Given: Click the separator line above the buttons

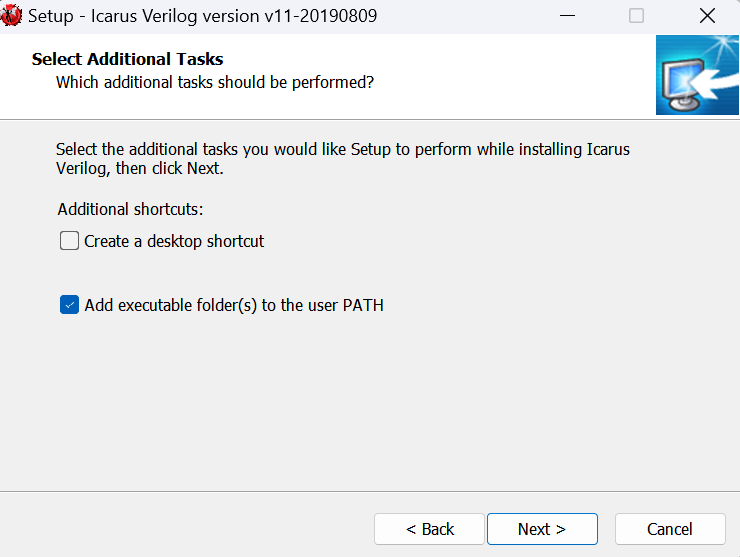Looking at the screenshot, I should tap(370, 491).
